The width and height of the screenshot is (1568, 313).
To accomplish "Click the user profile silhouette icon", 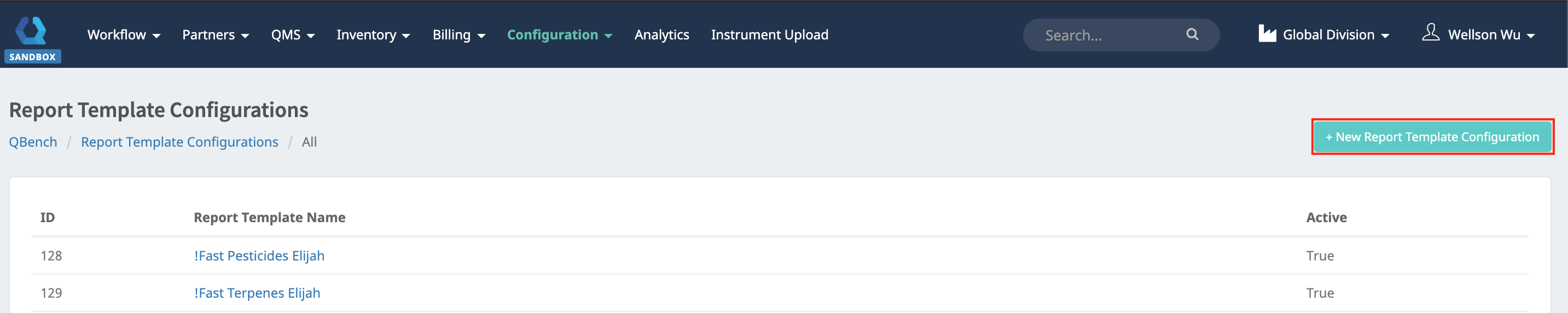I will pyautogui.click(x=1430, y=32).
